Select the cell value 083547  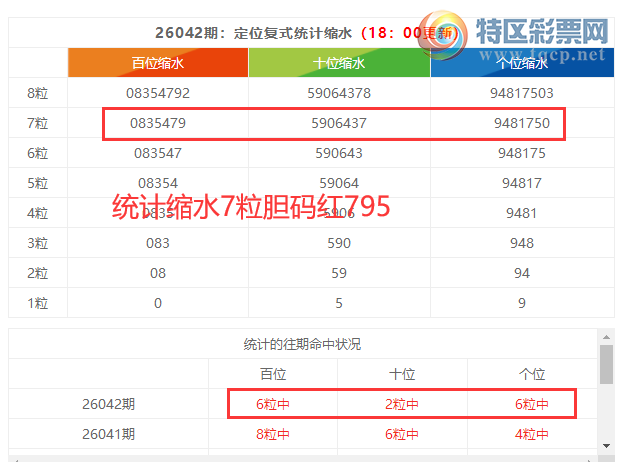click(158, 153)
